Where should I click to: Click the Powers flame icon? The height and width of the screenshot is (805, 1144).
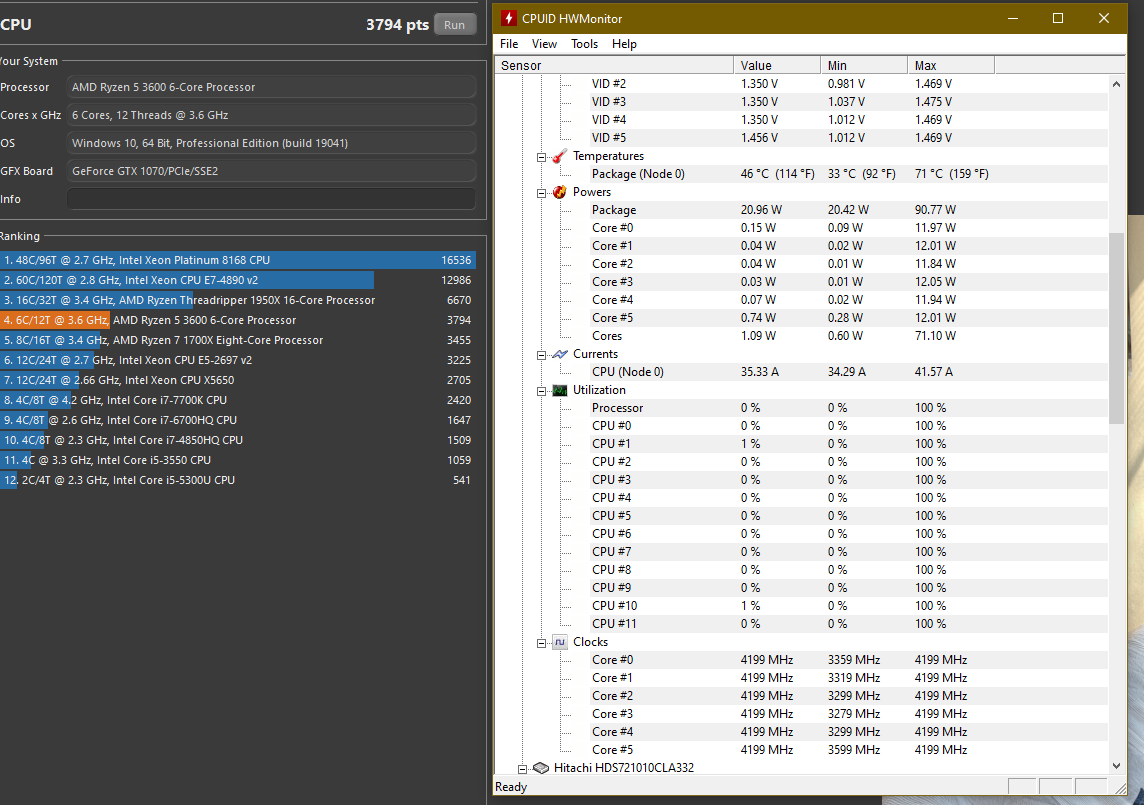[x=560, y=192]
